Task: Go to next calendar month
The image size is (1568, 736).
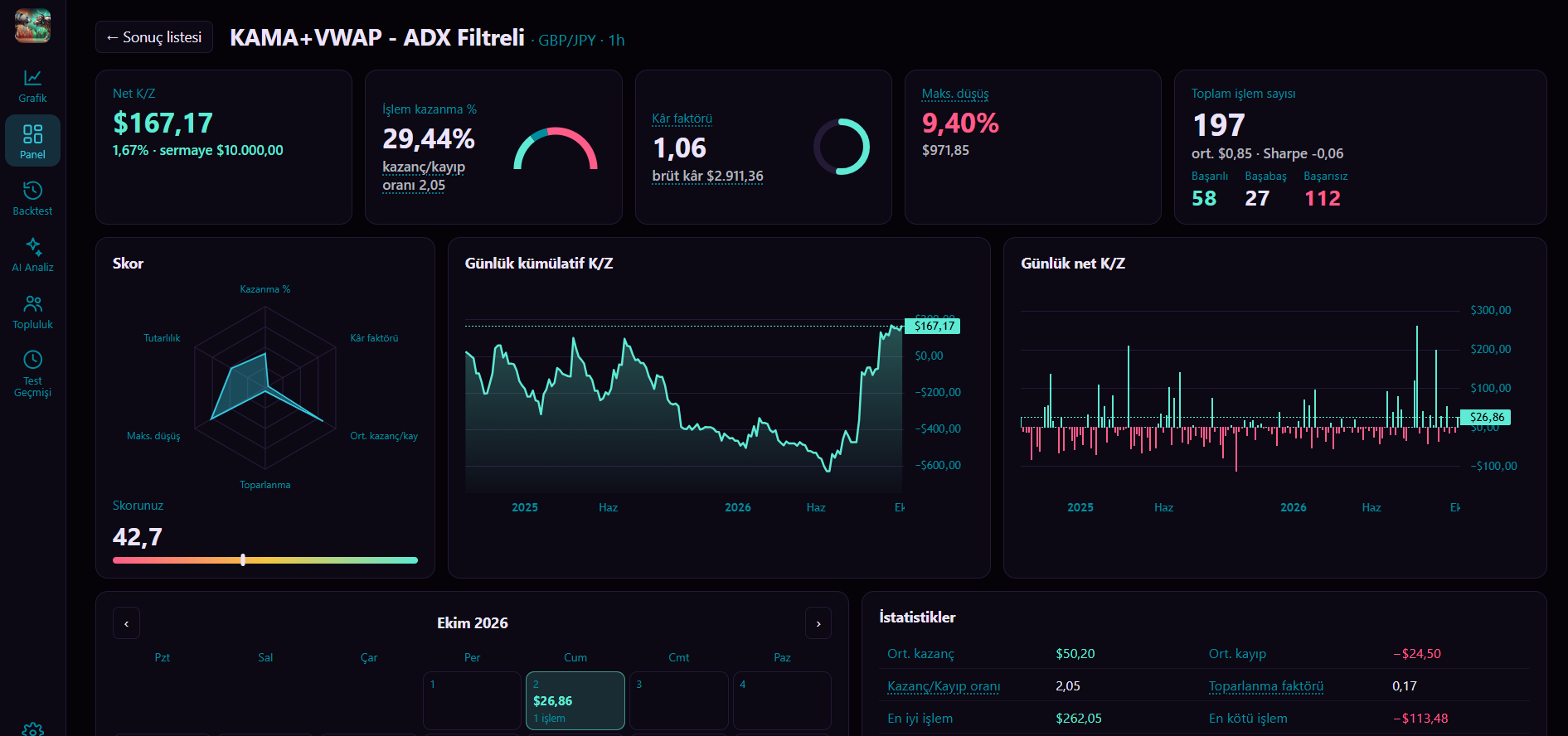Action: [x=818, y=623]
